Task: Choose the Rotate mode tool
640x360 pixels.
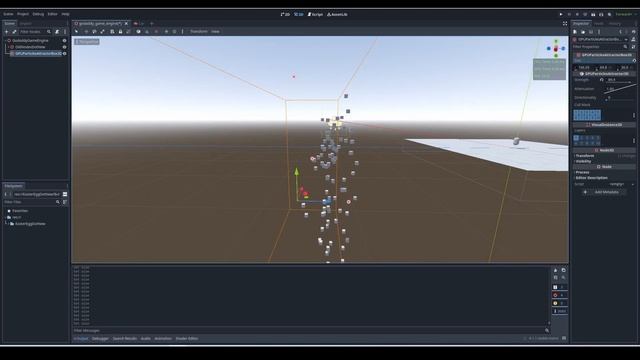Action: pos(94,31)
